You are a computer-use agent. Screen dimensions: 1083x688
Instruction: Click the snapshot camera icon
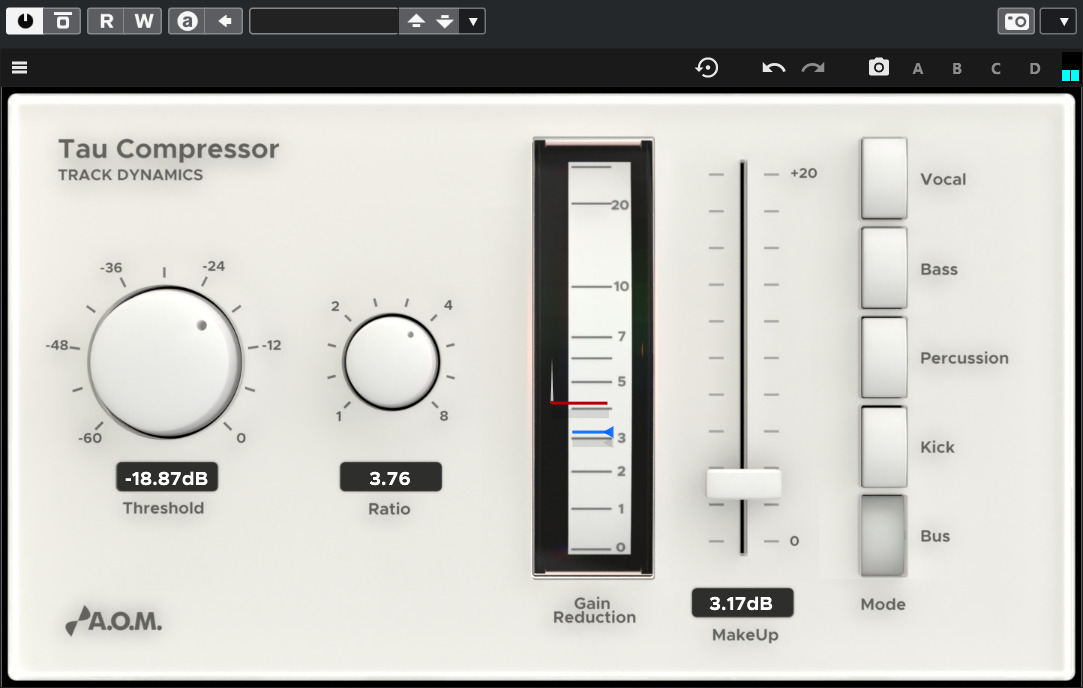click(x=878, y=68)
